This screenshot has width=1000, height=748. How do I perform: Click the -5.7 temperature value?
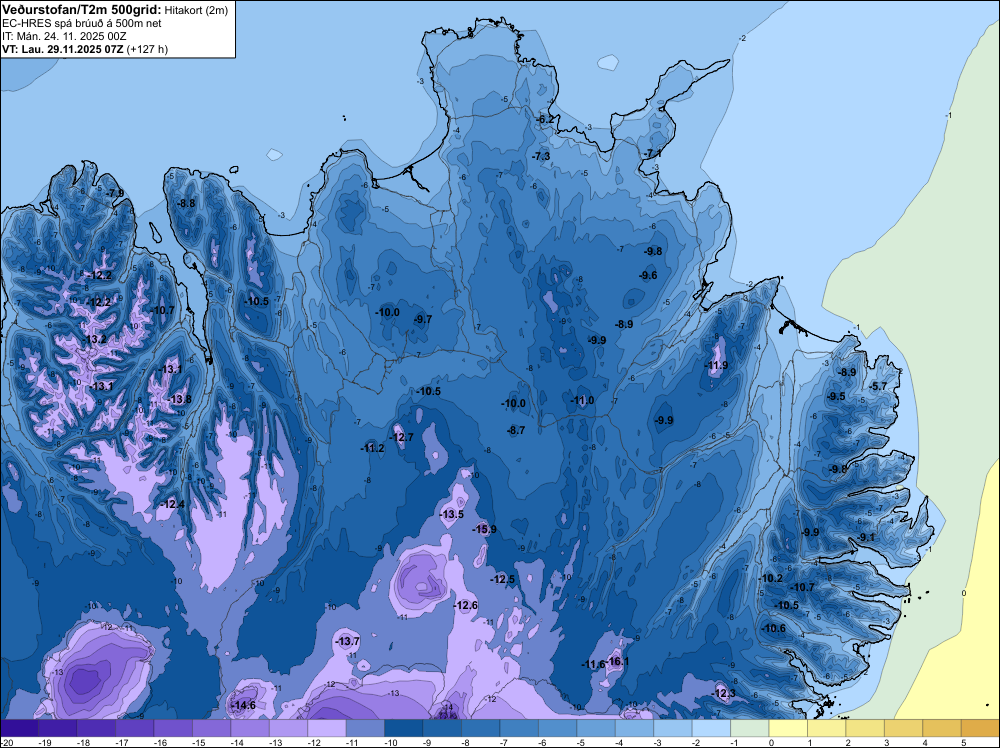tap(878, 386)
